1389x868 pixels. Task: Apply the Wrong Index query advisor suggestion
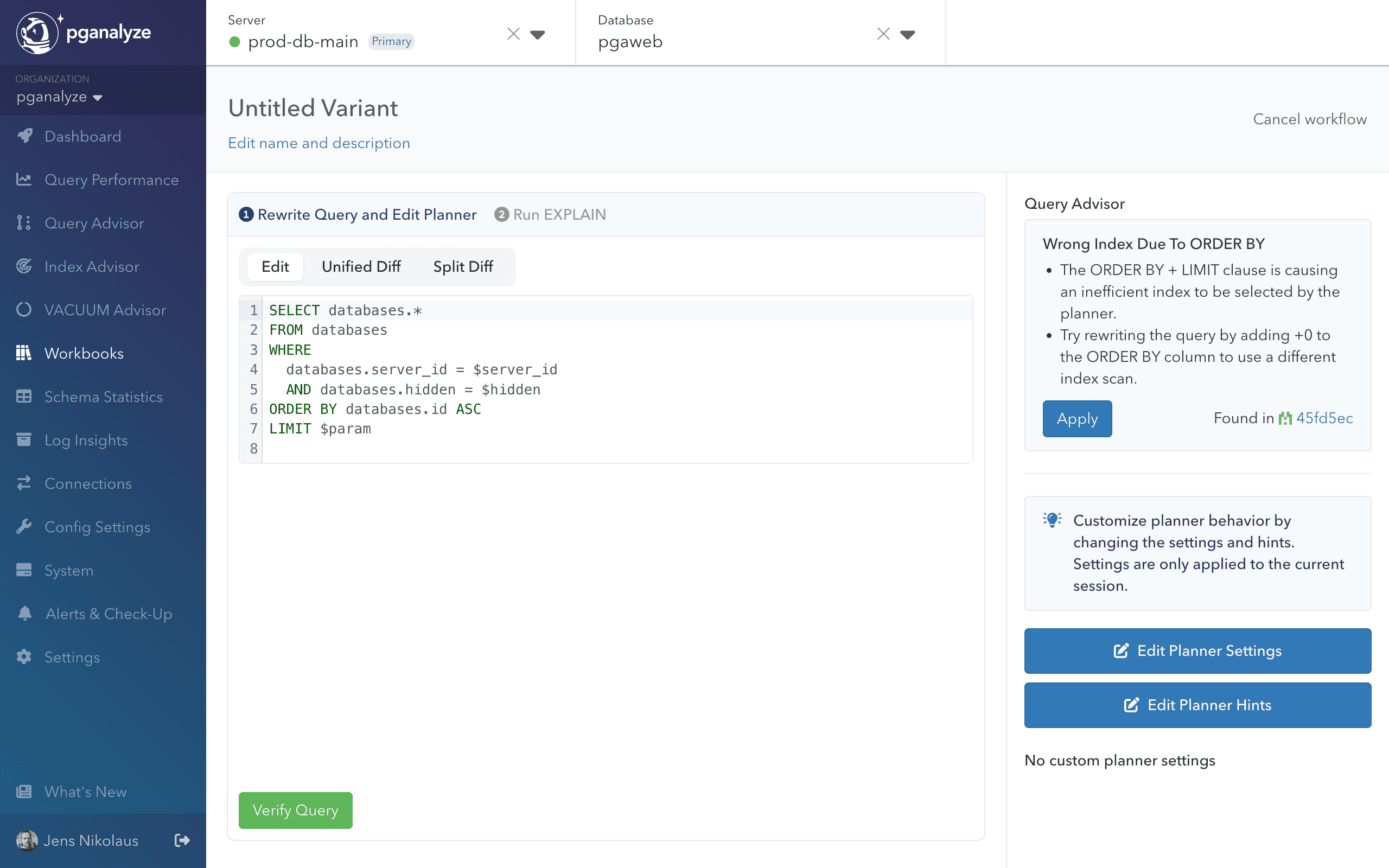point(1077,418)
